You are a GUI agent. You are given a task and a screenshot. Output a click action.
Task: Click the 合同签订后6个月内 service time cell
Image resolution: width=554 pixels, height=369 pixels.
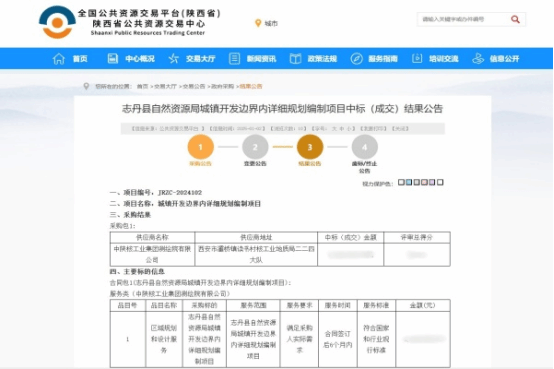337,339
